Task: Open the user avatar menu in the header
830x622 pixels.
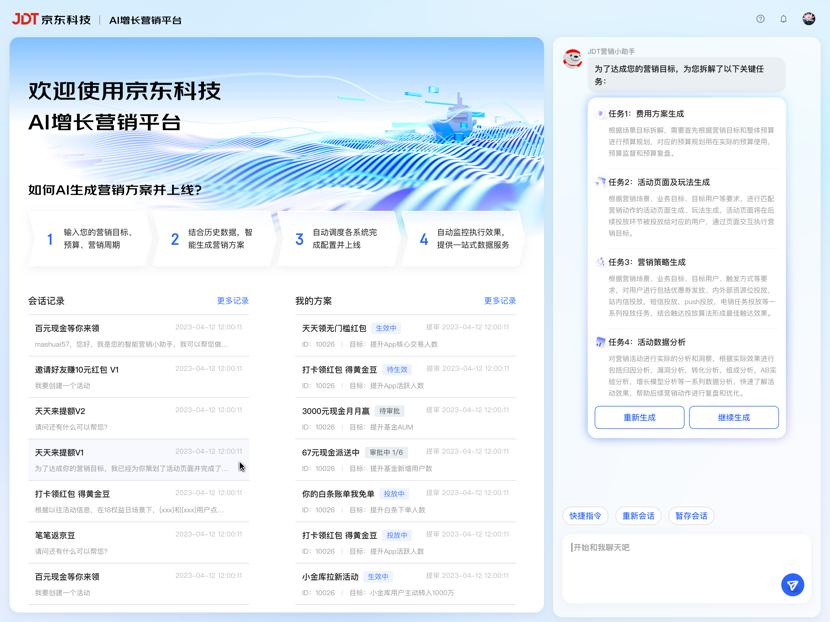Action: [808, 19]
